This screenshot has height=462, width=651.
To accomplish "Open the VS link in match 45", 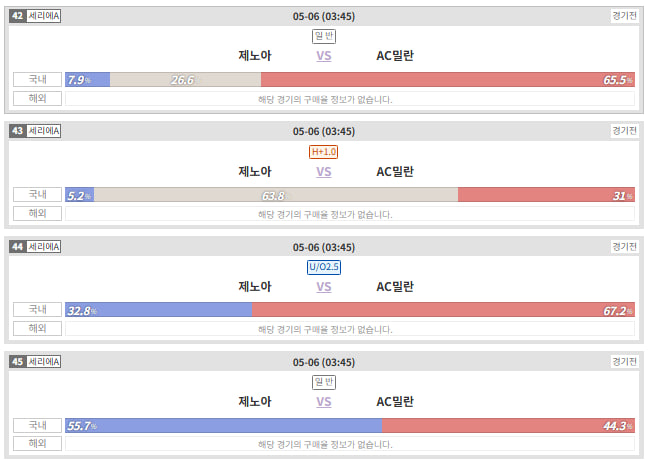I will (x=324, y=401).
